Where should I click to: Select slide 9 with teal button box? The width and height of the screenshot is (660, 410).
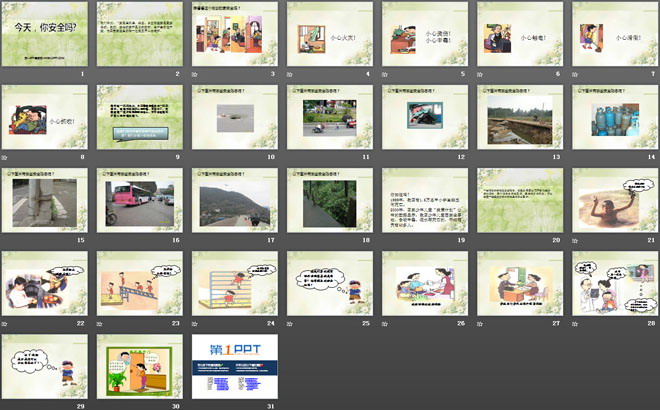coord(140,117)
